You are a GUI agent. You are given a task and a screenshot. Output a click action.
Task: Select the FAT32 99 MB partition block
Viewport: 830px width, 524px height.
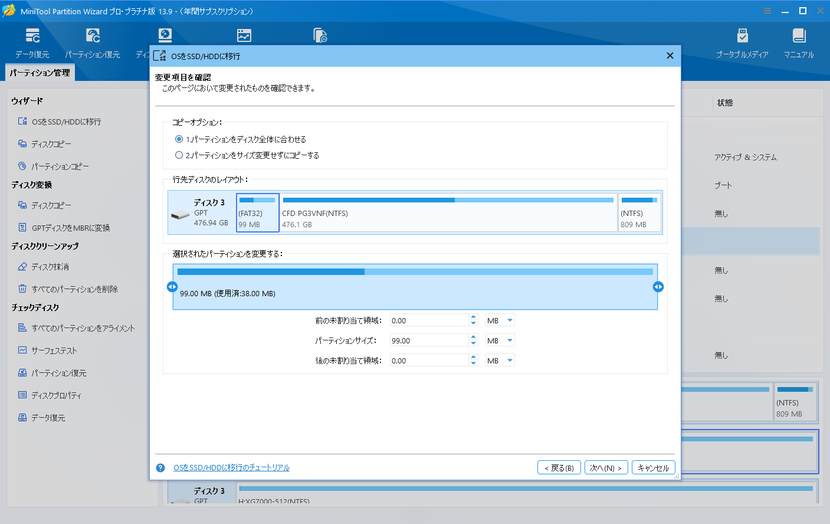[x=257, y=213]
